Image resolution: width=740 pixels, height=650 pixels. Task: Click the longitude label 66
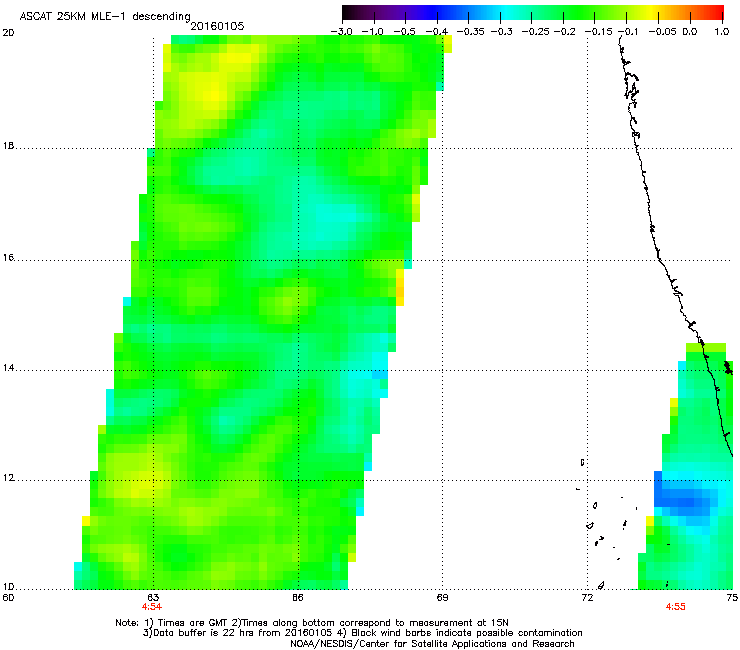(x=297, y=598)
